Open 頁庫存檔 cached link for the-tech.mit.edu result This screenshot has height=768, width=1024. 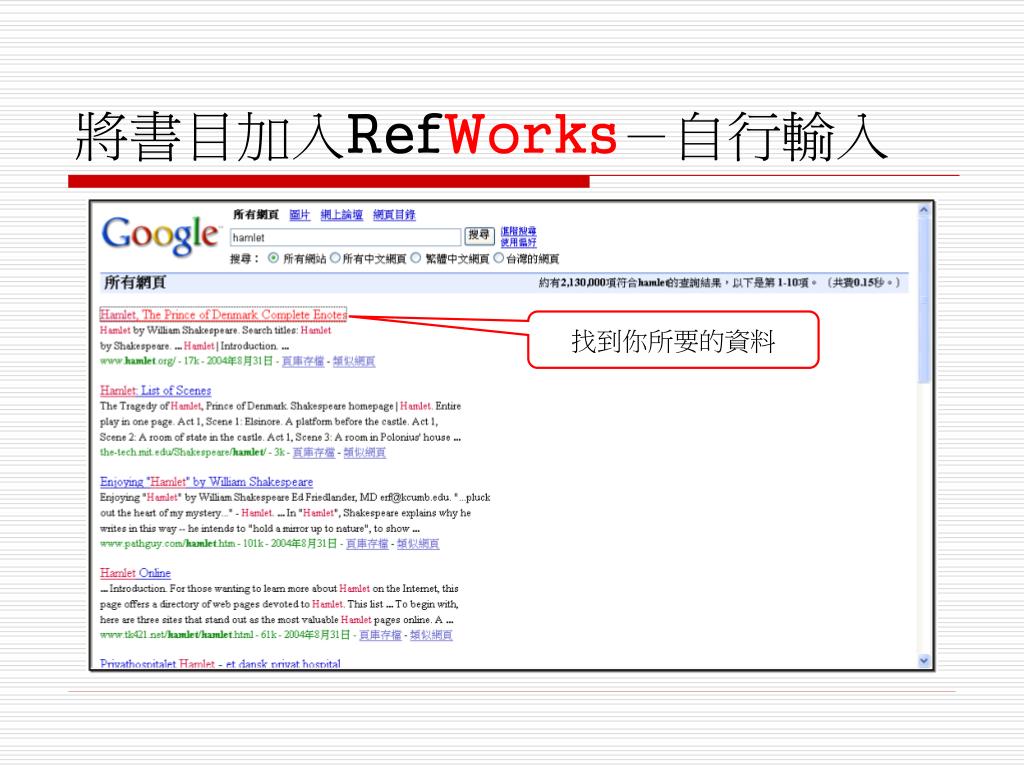313,452
